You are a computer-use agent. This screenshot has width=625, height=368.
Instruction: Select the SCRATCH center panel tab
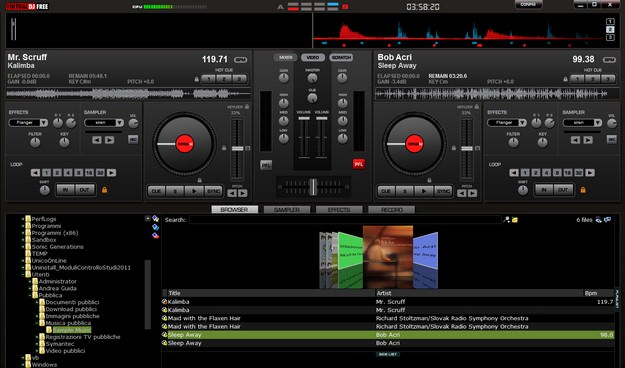point(341,57)
